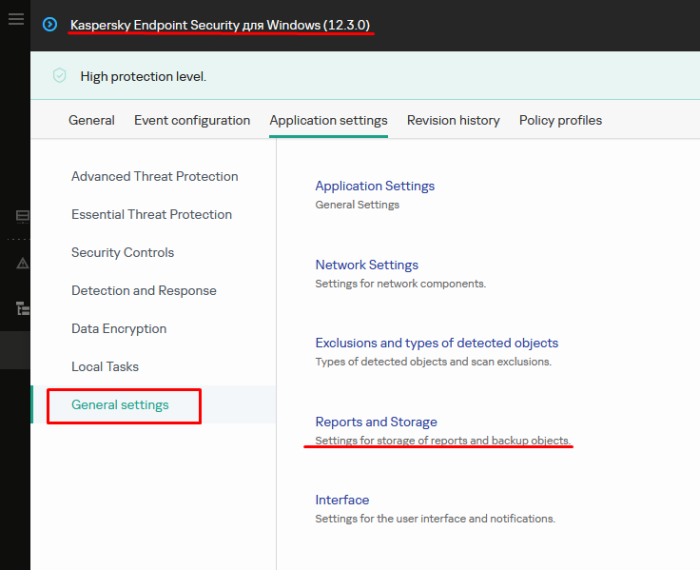Click the circled arrow icon beside policy title
Viewport: 700px width, 570px height.
pyautogui.click(x=50, y=24)
